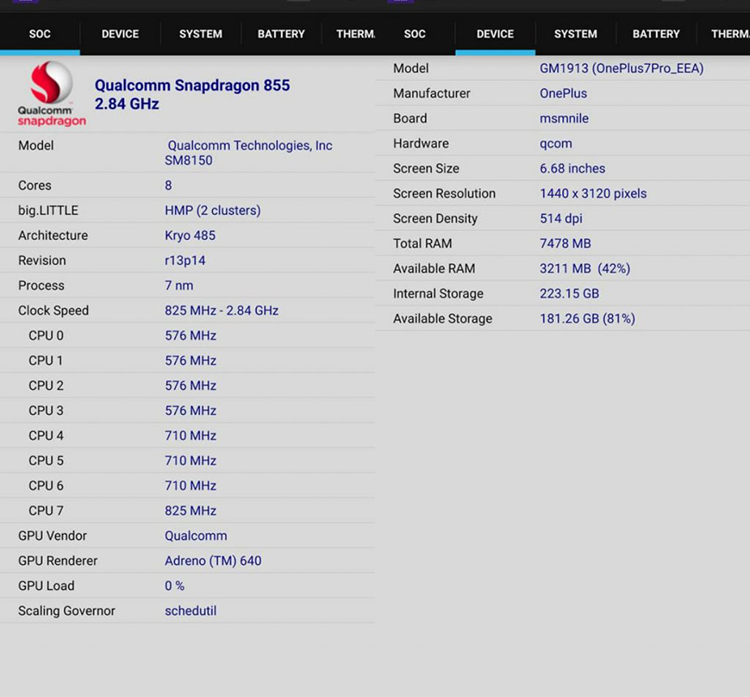The image size is (750, 697).
Task: Open the DEVICE tab in left screenshot
Action: coord(120,34)
